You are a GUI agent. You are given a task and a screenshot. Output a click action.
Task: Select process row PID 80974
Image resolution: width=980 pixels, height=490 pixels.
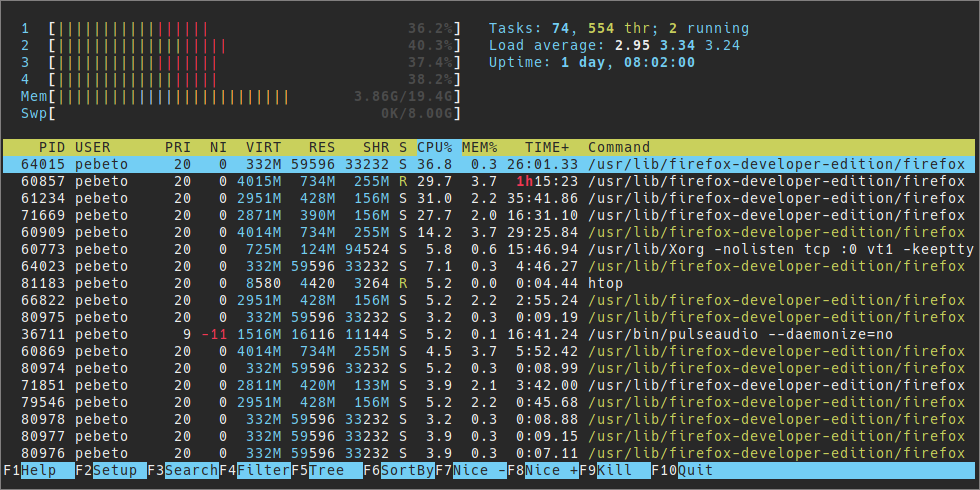[489, 368]
